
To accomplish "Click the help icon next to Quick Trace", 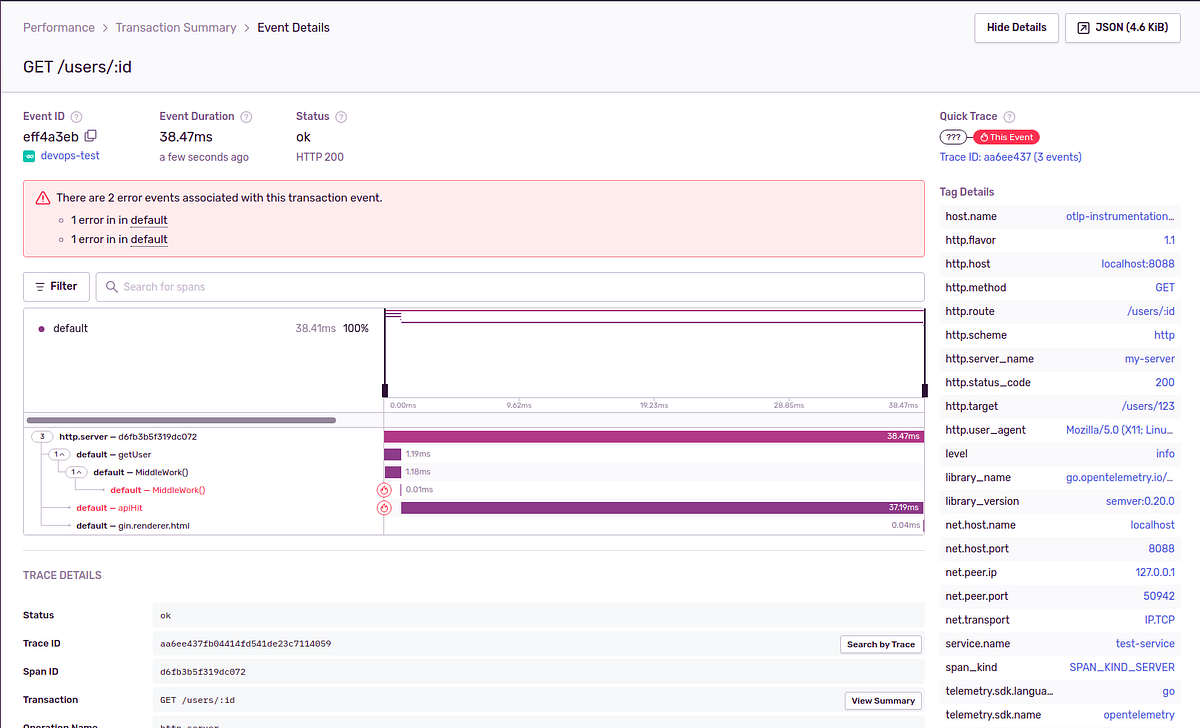I will click(1008, 116).
